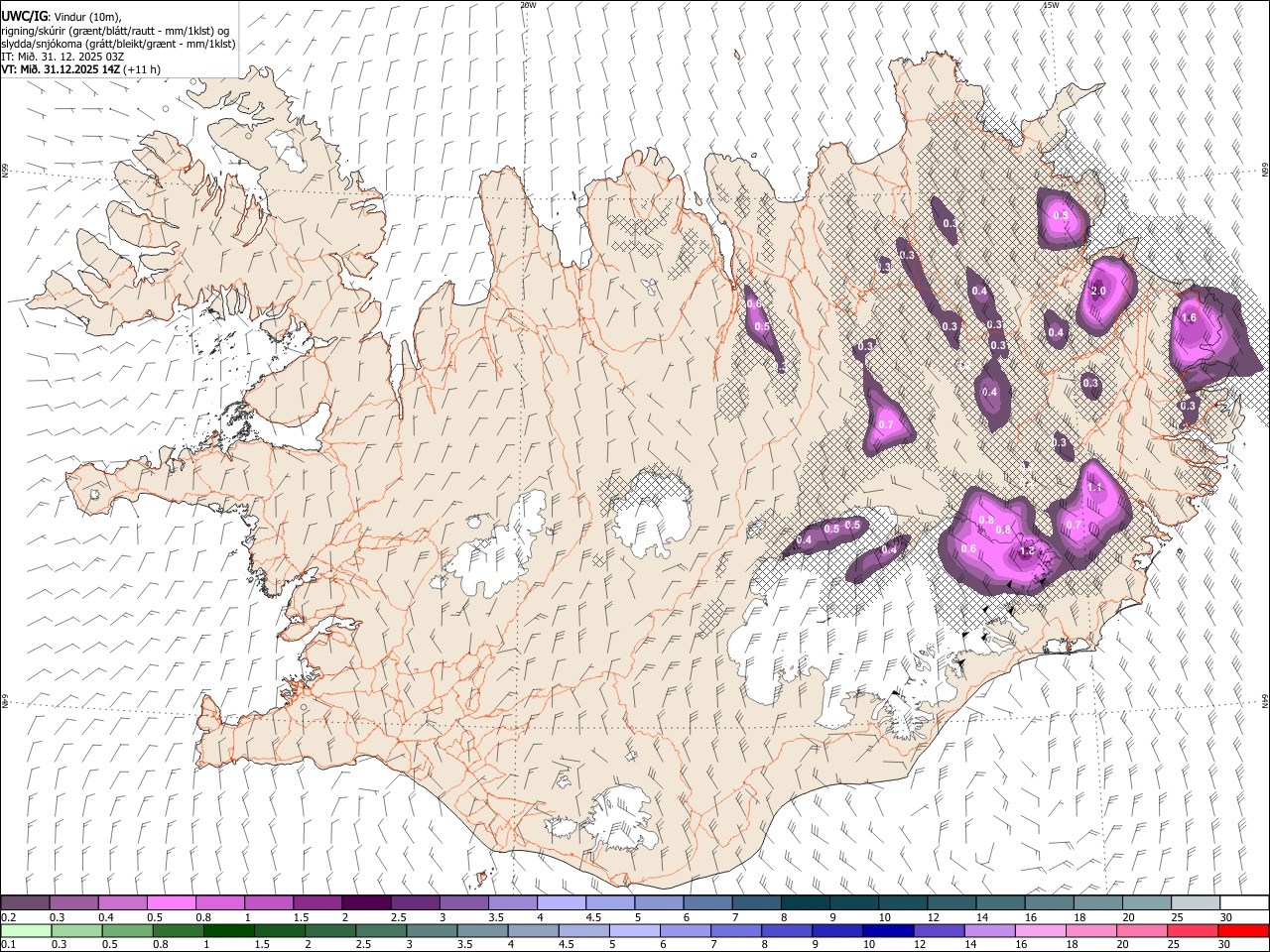Image resolution: width=1270 pixels, height=952 pixels.
Task: Click the dark teal 8–9 snow-scale swatch
Action: tap(805, 903)
